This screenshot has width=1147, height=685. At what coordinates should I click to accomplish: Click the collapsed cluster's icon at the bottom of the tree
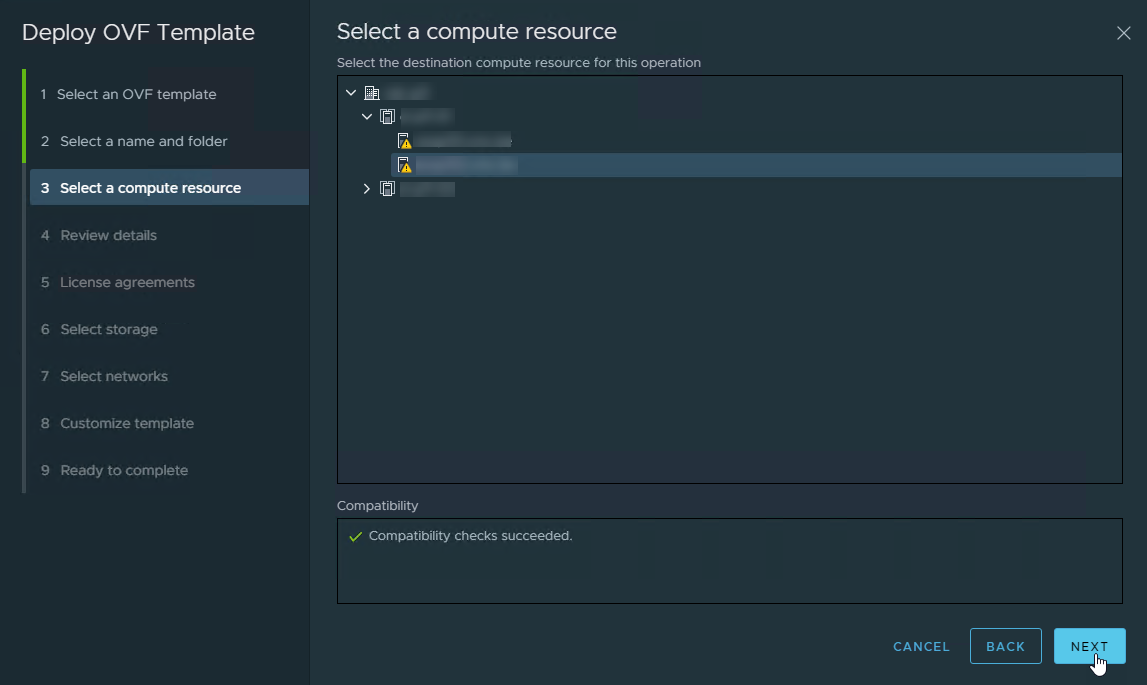pyautogui.click(x=388, y=189)
